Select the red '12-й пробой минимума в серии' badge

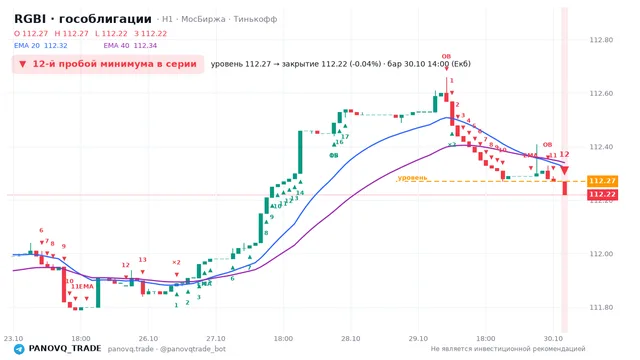(x=108, y=64)
